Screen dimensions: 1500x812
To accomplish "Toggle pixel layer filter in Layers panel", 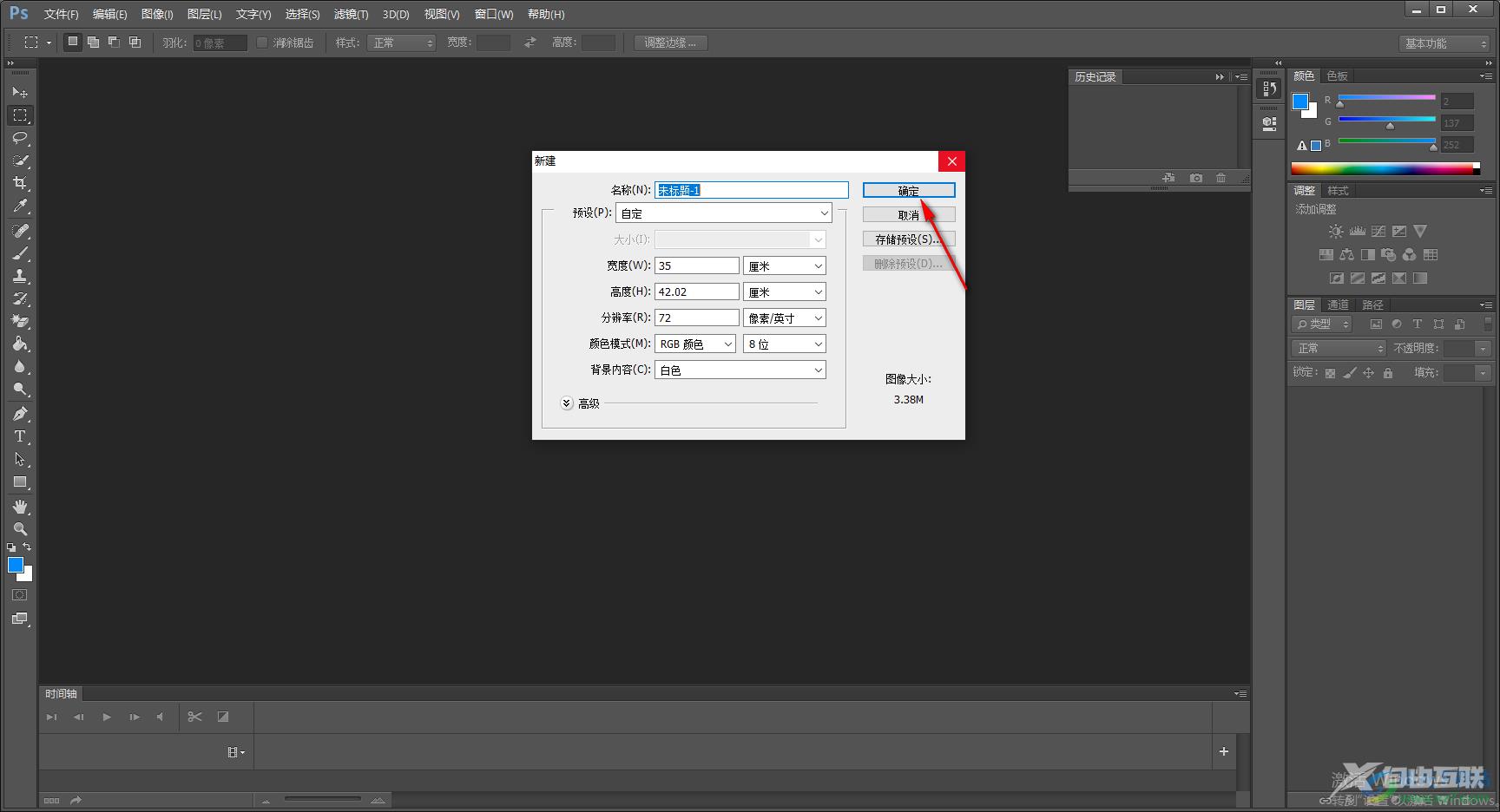I will 1376,324.
